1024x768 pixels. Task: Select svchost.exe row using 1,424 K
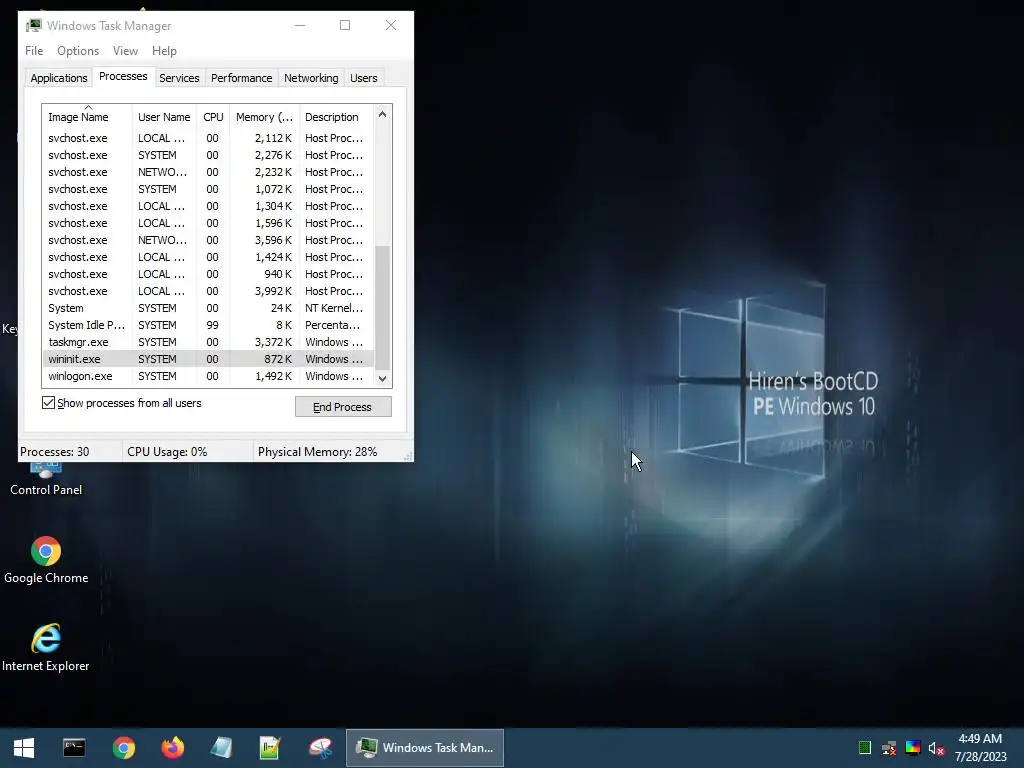(208, 257)
